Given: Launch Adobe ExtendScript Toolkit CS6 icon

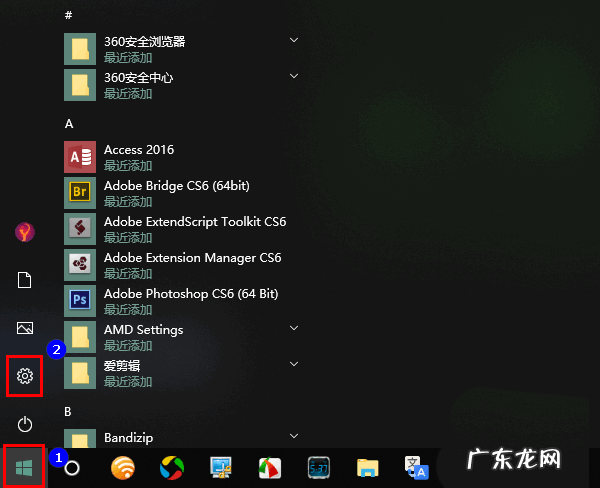Looking at the screenshot, I should point(80,229).
